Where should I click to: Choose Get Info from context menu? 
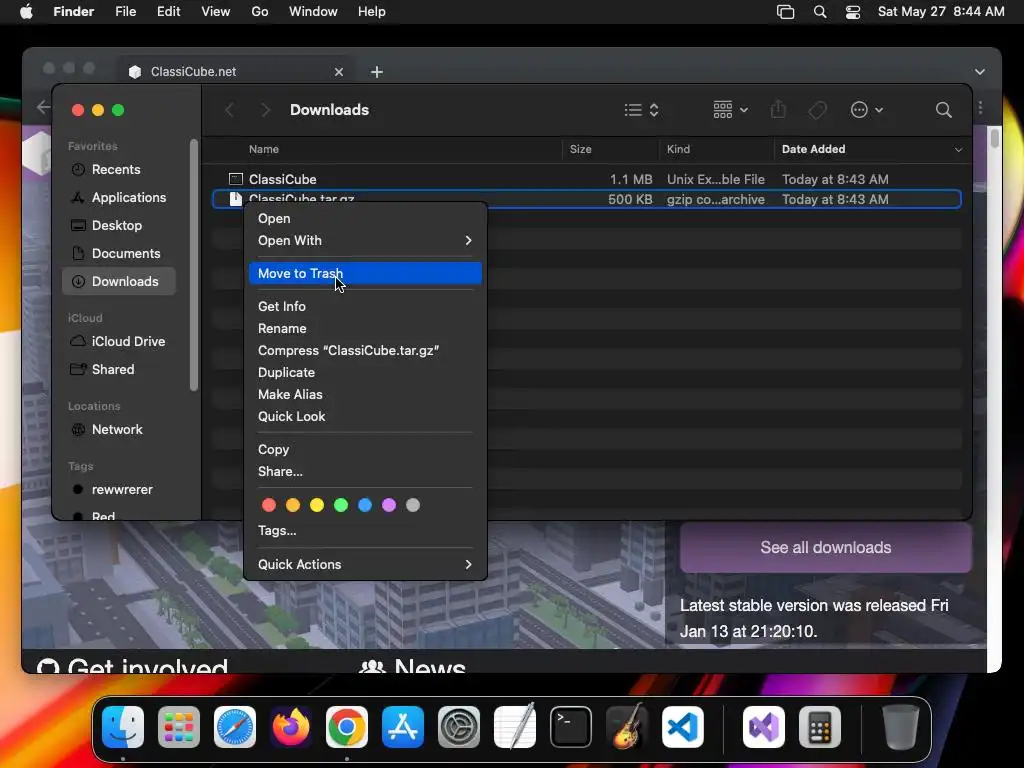pyautogui.click(x=365, y=306)
